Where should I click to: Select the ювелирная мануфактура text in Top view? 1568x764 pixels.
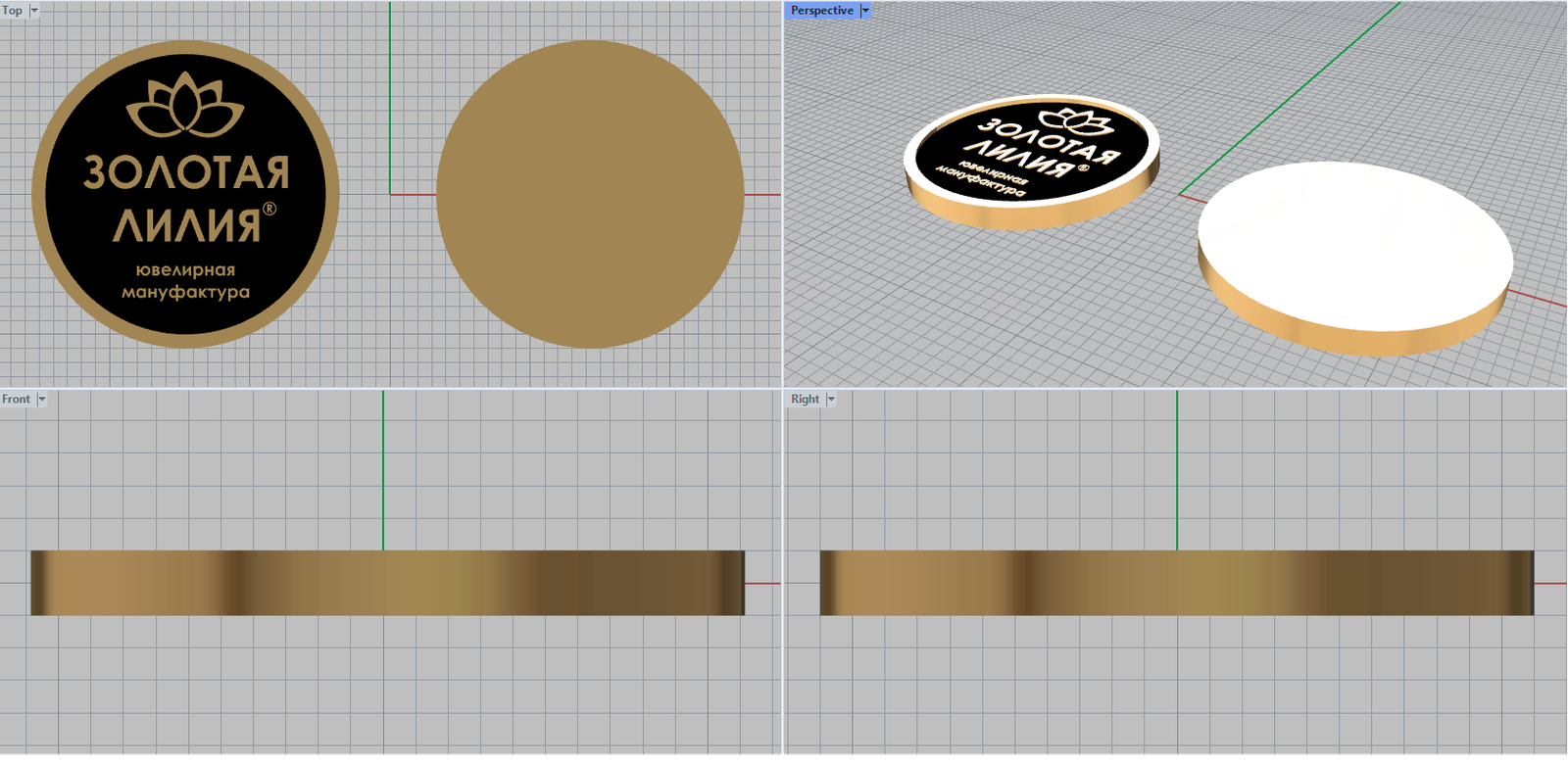tap(185, 281)
